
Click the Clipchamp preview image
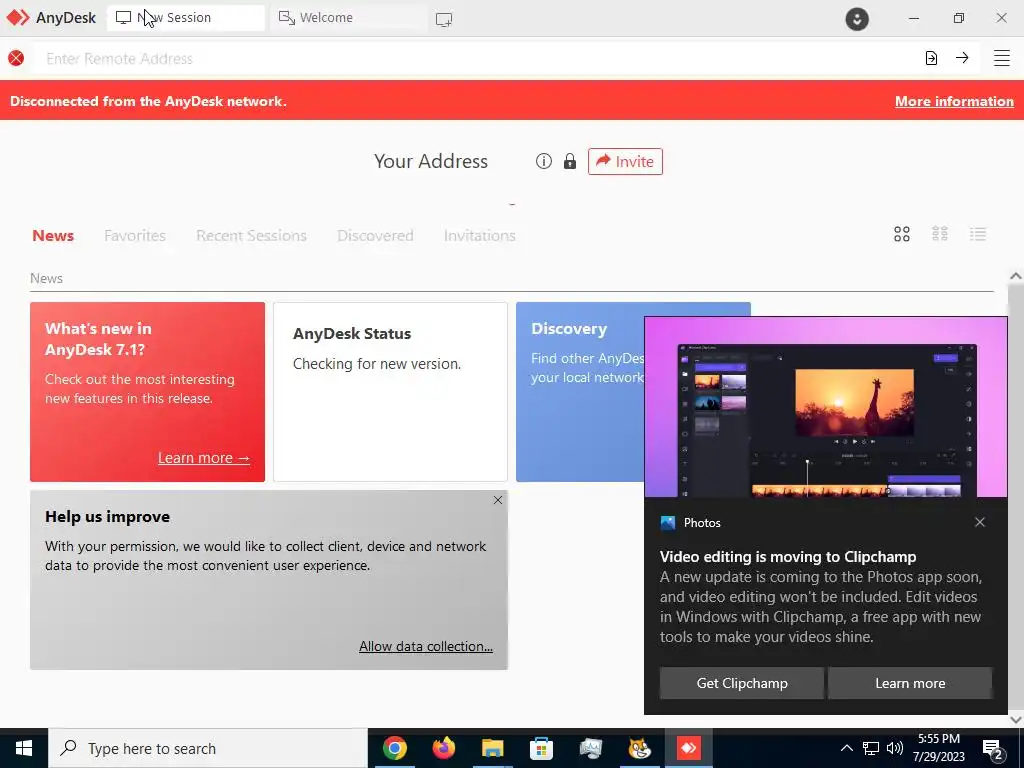[x=826, y=408]
